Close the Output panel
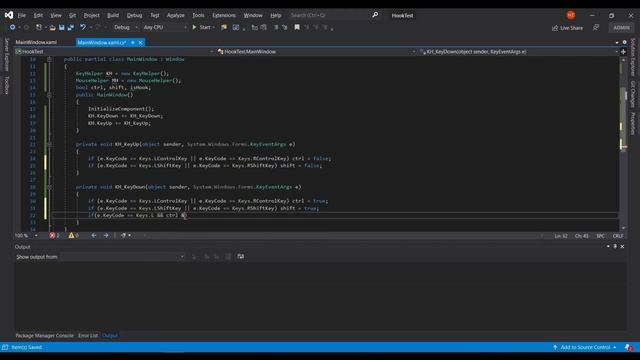Viewport: 640px width, 360px height. pos(622,247)
